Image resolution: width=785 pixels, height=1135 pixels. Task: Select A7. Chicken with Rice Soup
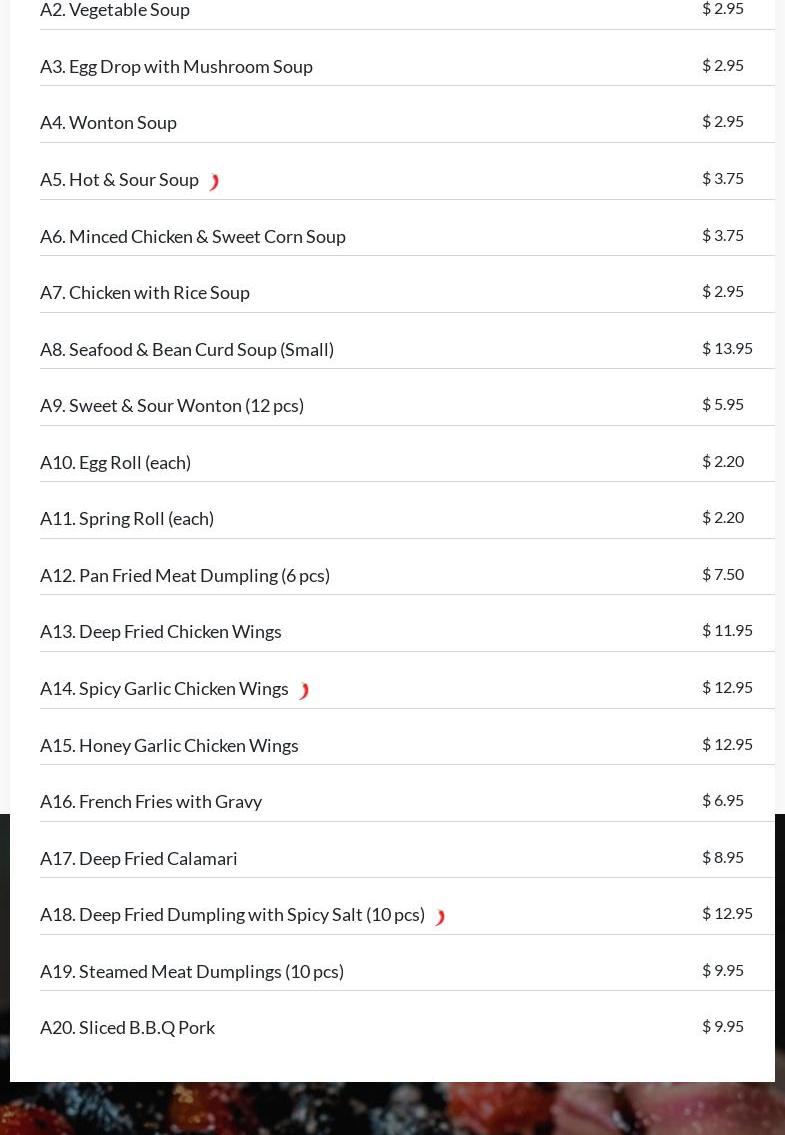point(145,292)
